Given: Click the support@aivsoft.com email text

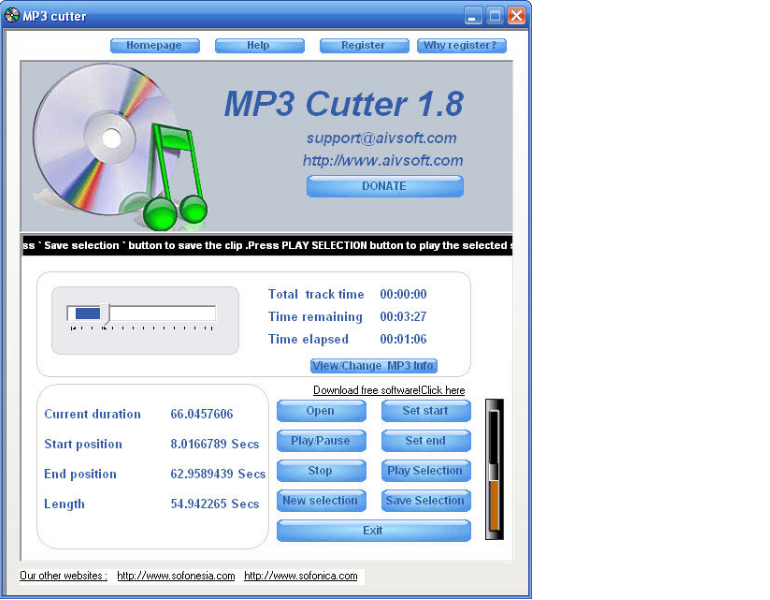Looking at the screenshot, I should 382,138.
